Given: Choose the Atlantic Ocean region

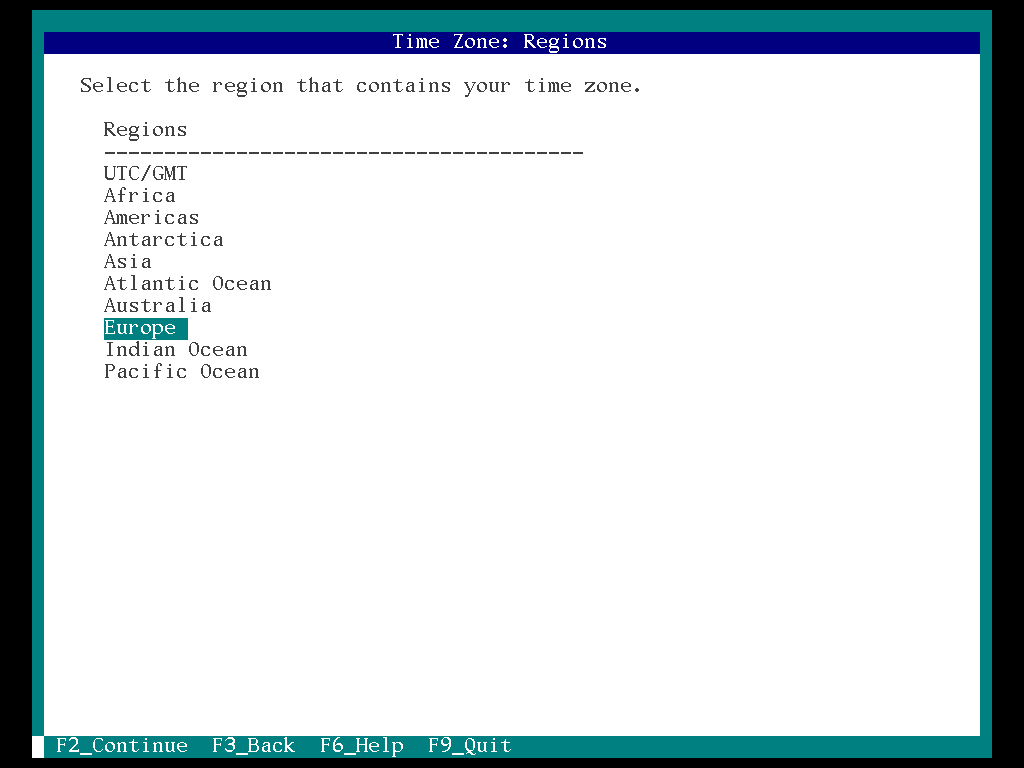Looking at the screenshot, I should tap(187, 283).
